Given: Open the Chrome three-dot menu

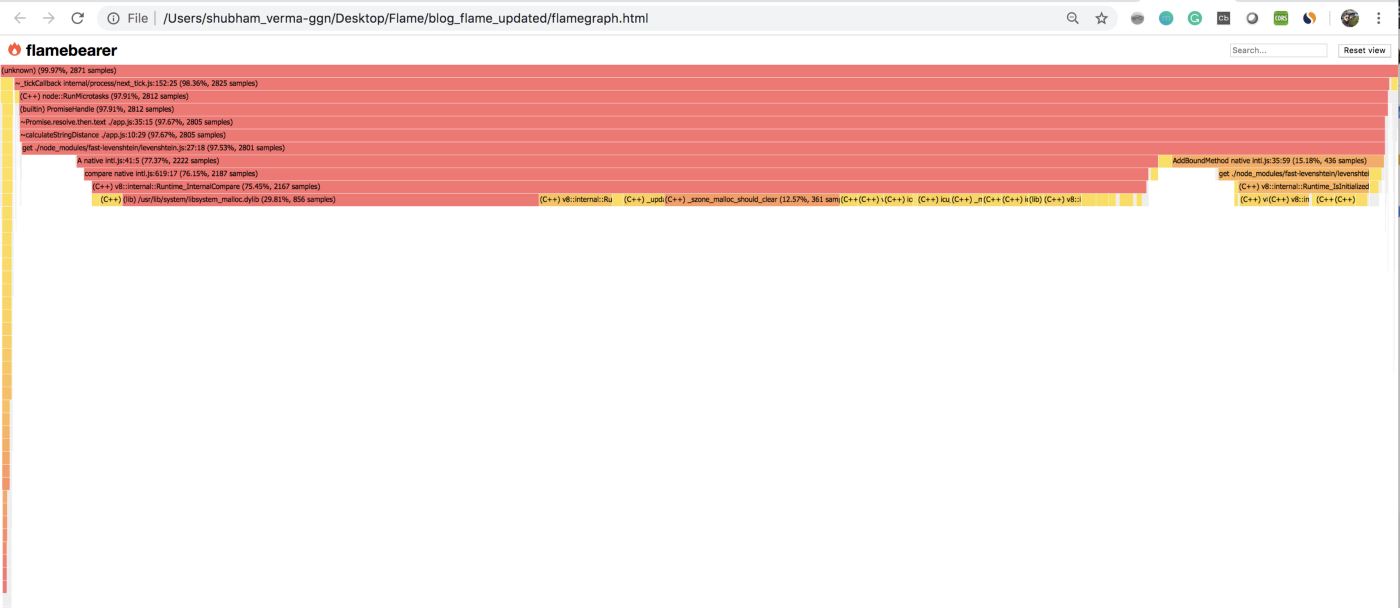Looking at the screenshot, I should (1379, 18).
